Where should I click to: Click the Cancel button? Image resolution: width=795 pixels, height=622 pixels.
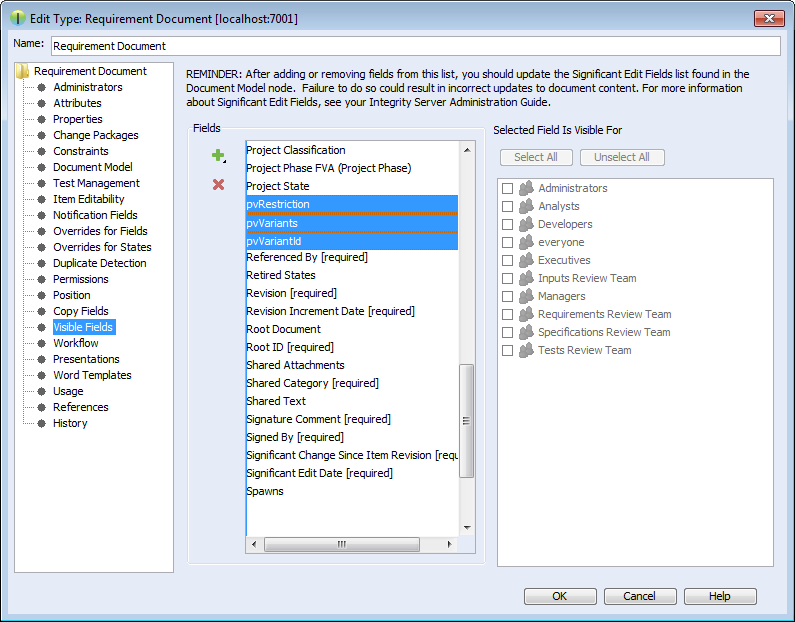click(x=639, y=596)
